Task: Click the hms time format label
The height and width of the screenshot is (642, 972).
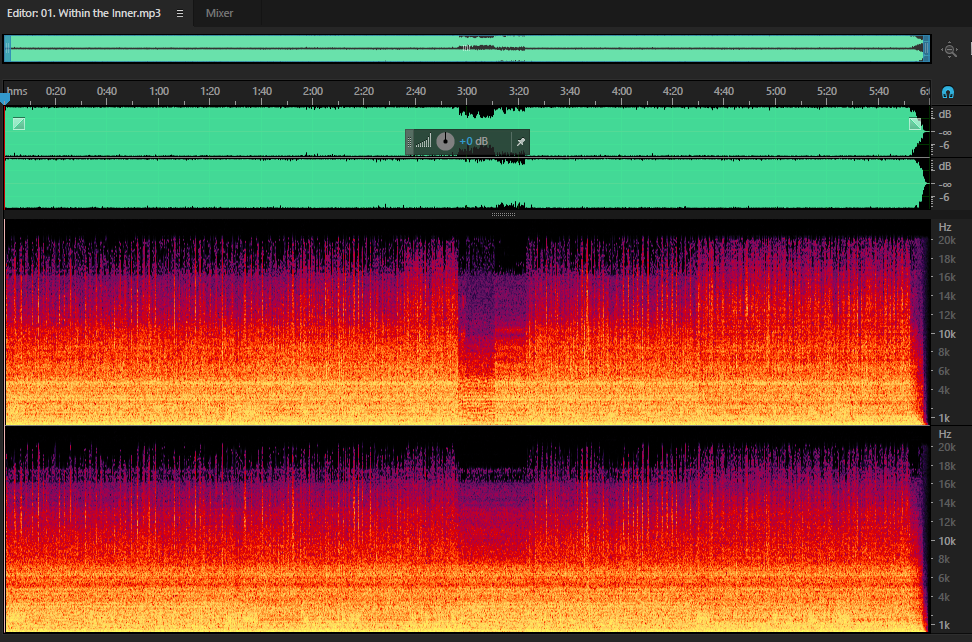Action: point(17,91)
